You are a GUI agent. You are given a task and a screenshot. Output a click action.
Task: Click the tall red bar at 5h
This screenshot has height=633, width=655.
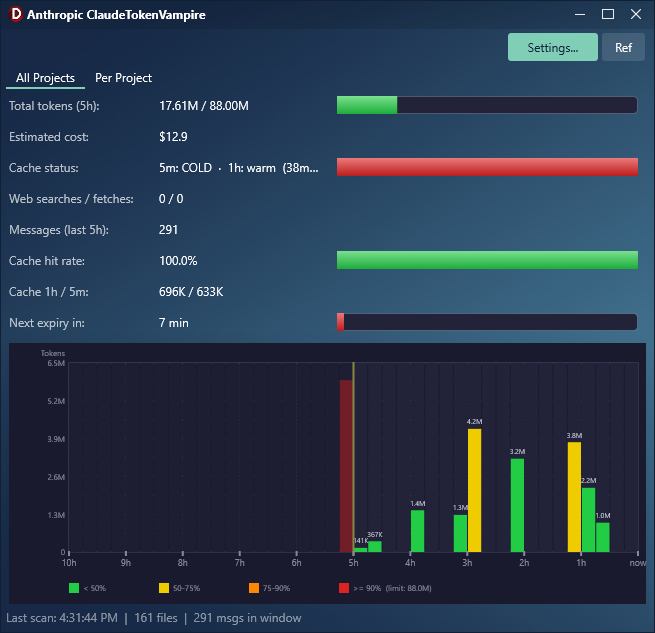[345, 465]
